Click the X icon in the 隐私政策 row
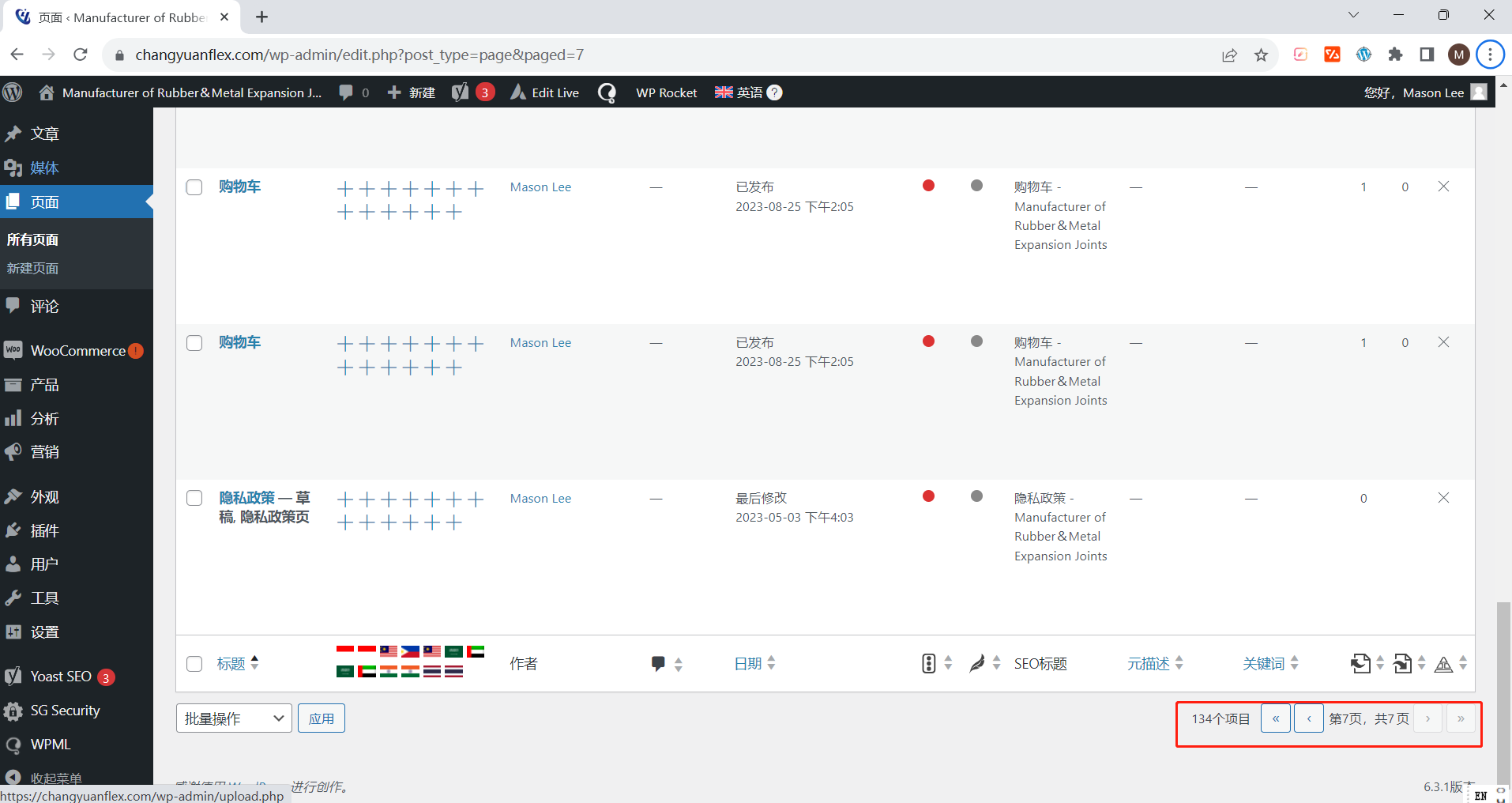Viewport: 1512px width, 803px height. (x=1443, y=498)
